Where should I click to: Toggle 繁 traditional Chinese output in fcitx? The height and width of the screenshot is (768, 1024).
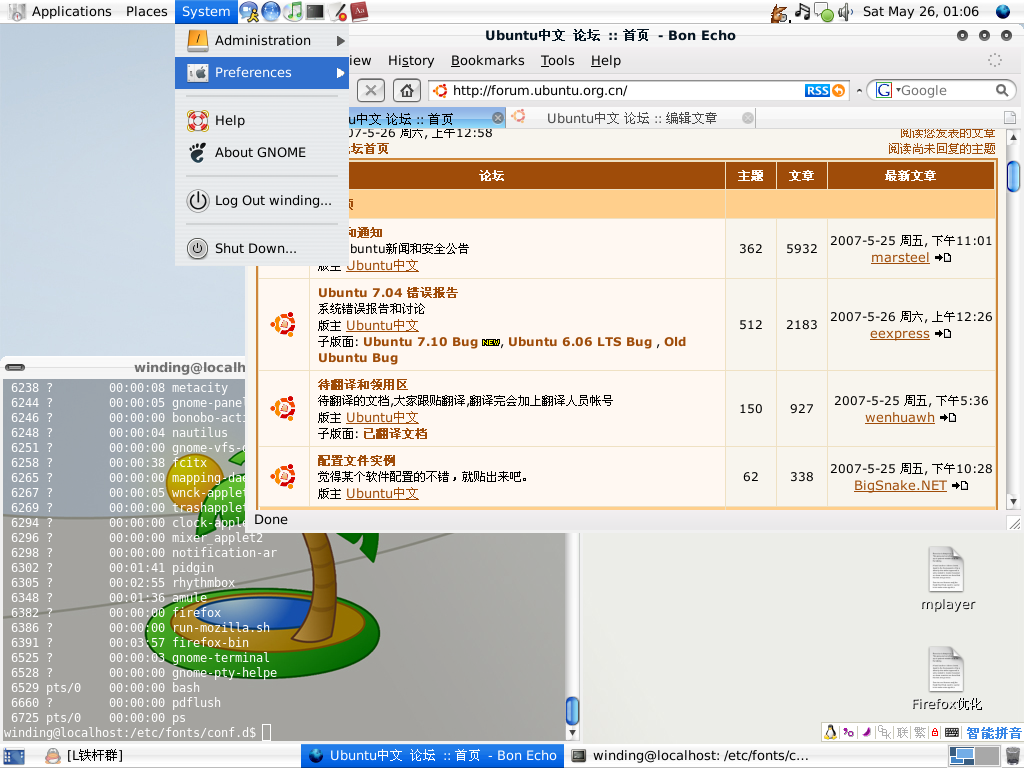(x=920, y=732)
